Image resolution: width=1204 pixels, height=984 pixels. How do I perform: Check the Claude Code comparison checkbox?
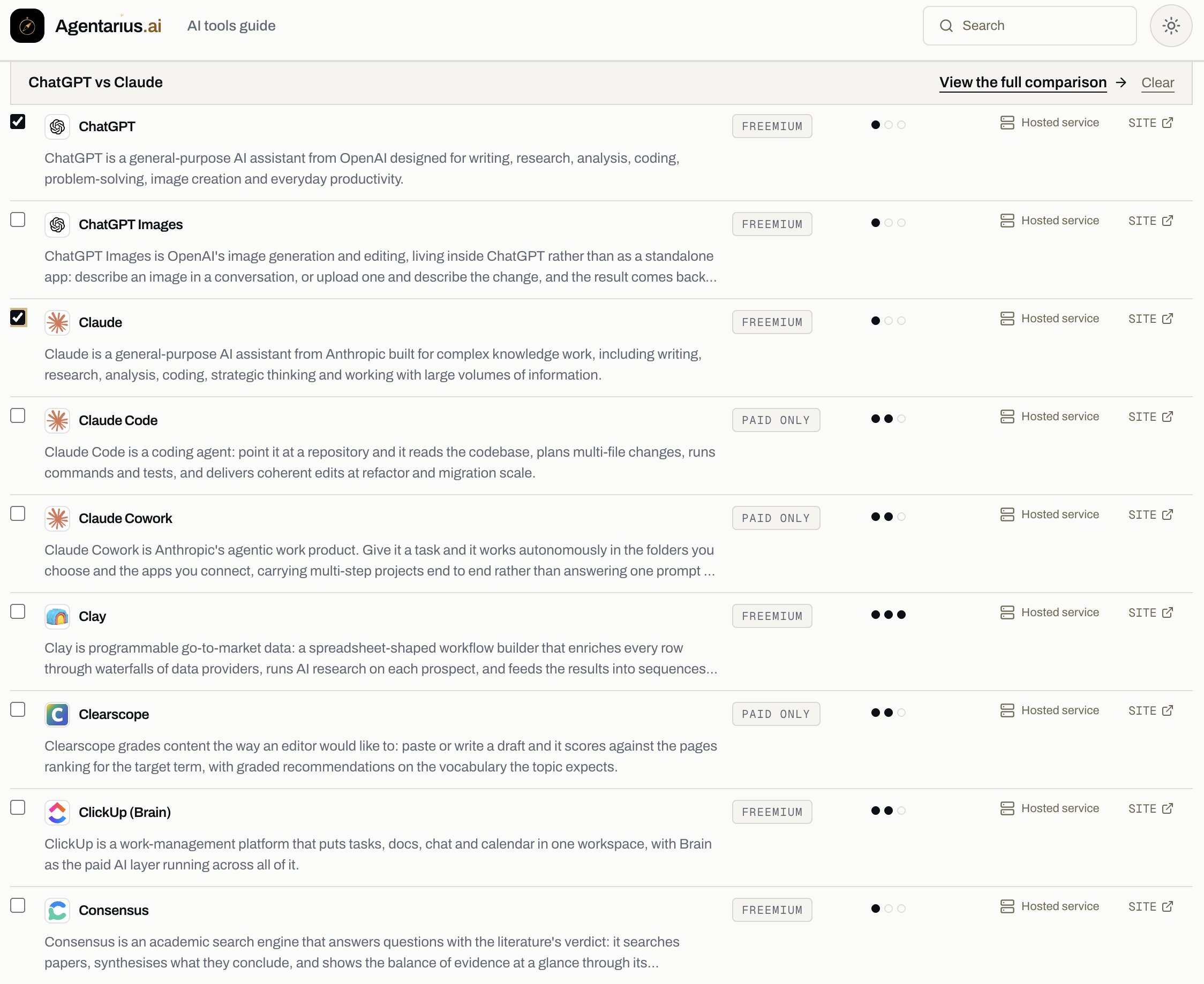tap(18, 416)
